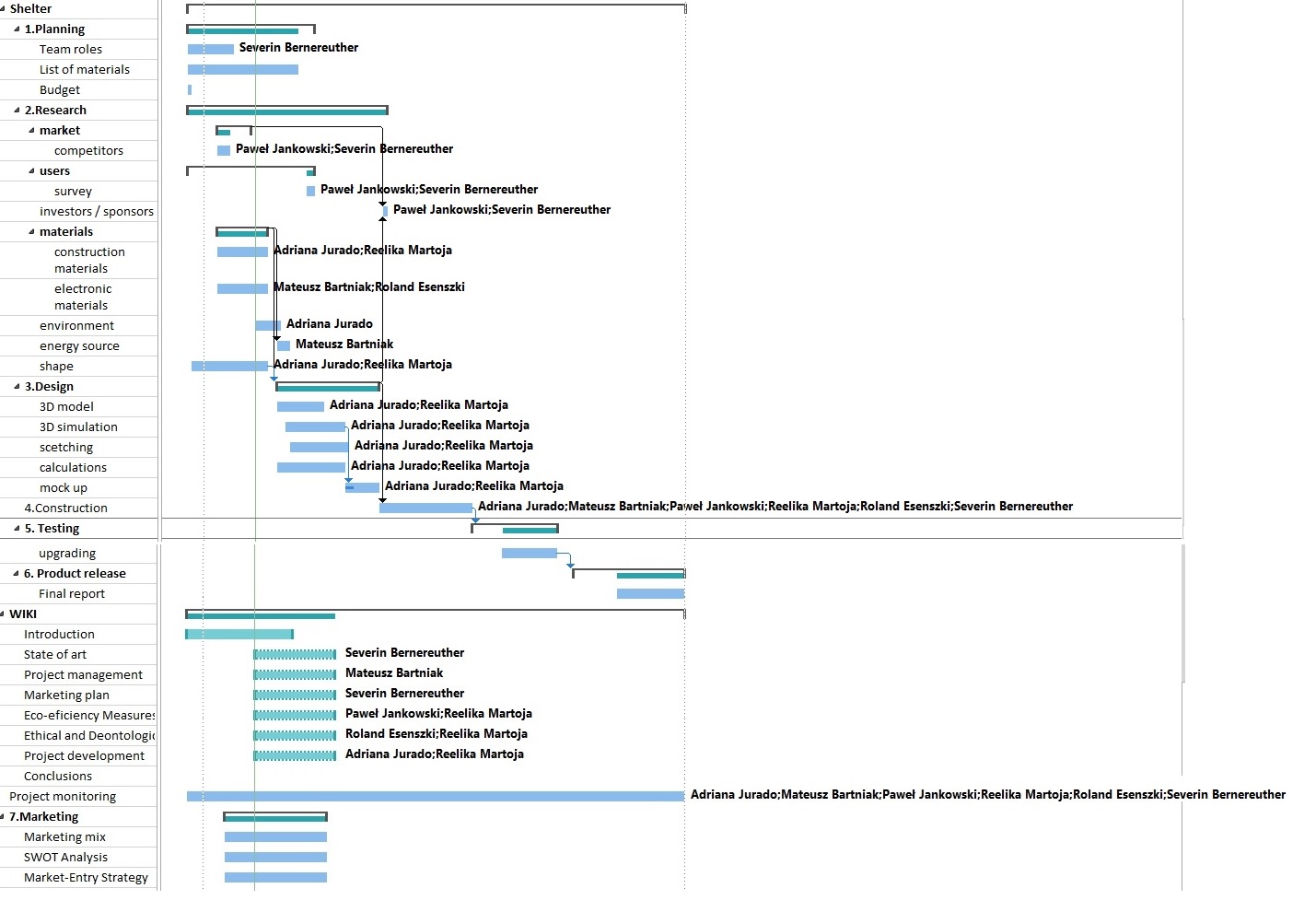Collapse the 3.Design task group
The image size is (1316, 900).
[17, 387]
